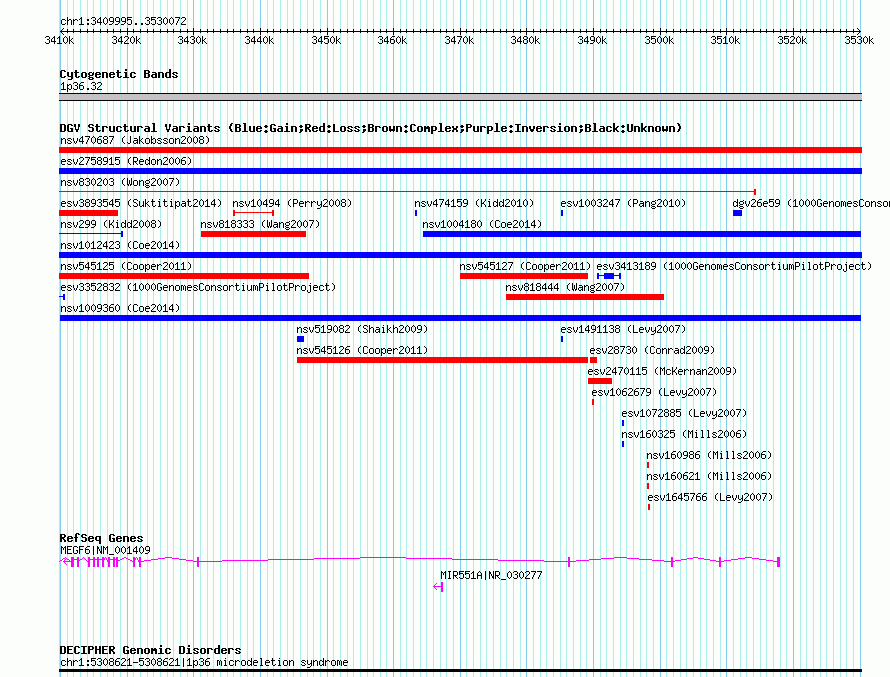The width and height of the screenshot is (890, 677).
Task: Open the esv3893545 (Suktitipat2014) variant
Action: point(141,203)
